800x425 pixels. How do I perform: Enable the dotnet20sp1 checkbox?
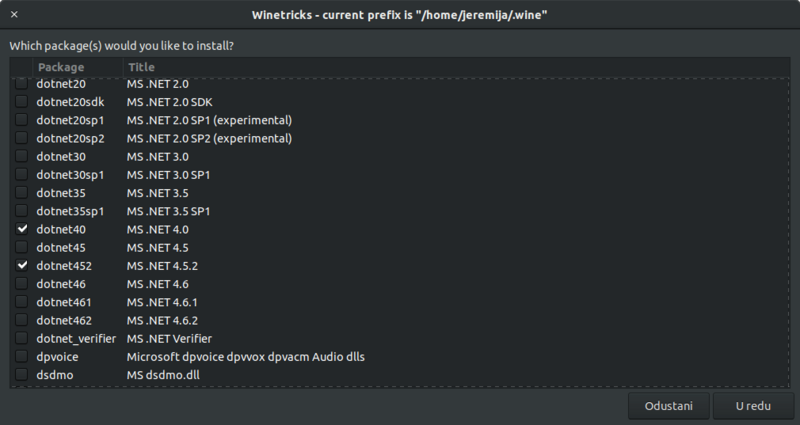21,120
